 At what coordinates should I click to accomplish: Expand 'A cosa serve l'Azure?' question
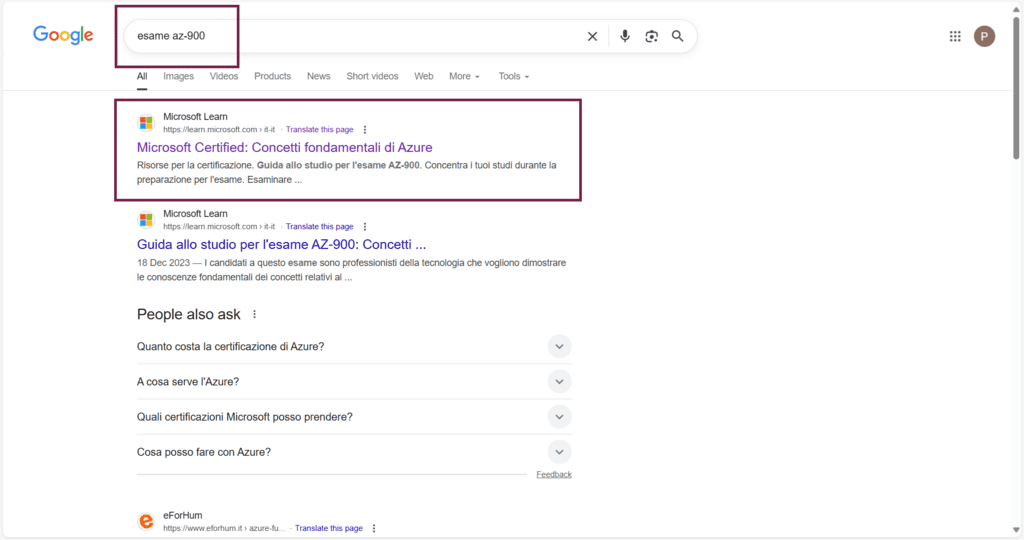tap(354, 382)
